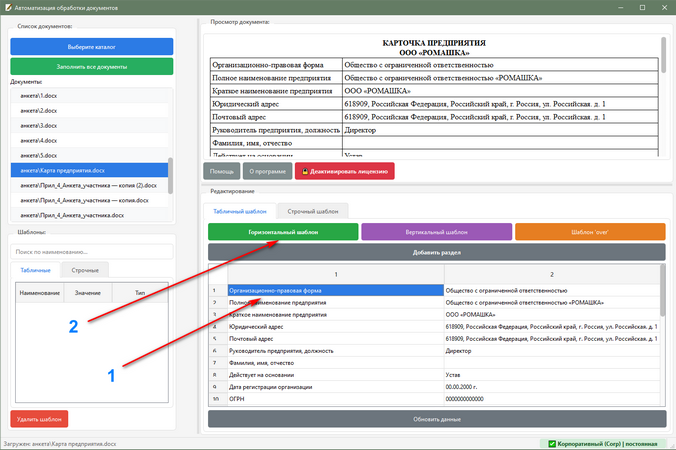Click 'Выберите каталог' button

click(x=92, y=47)
